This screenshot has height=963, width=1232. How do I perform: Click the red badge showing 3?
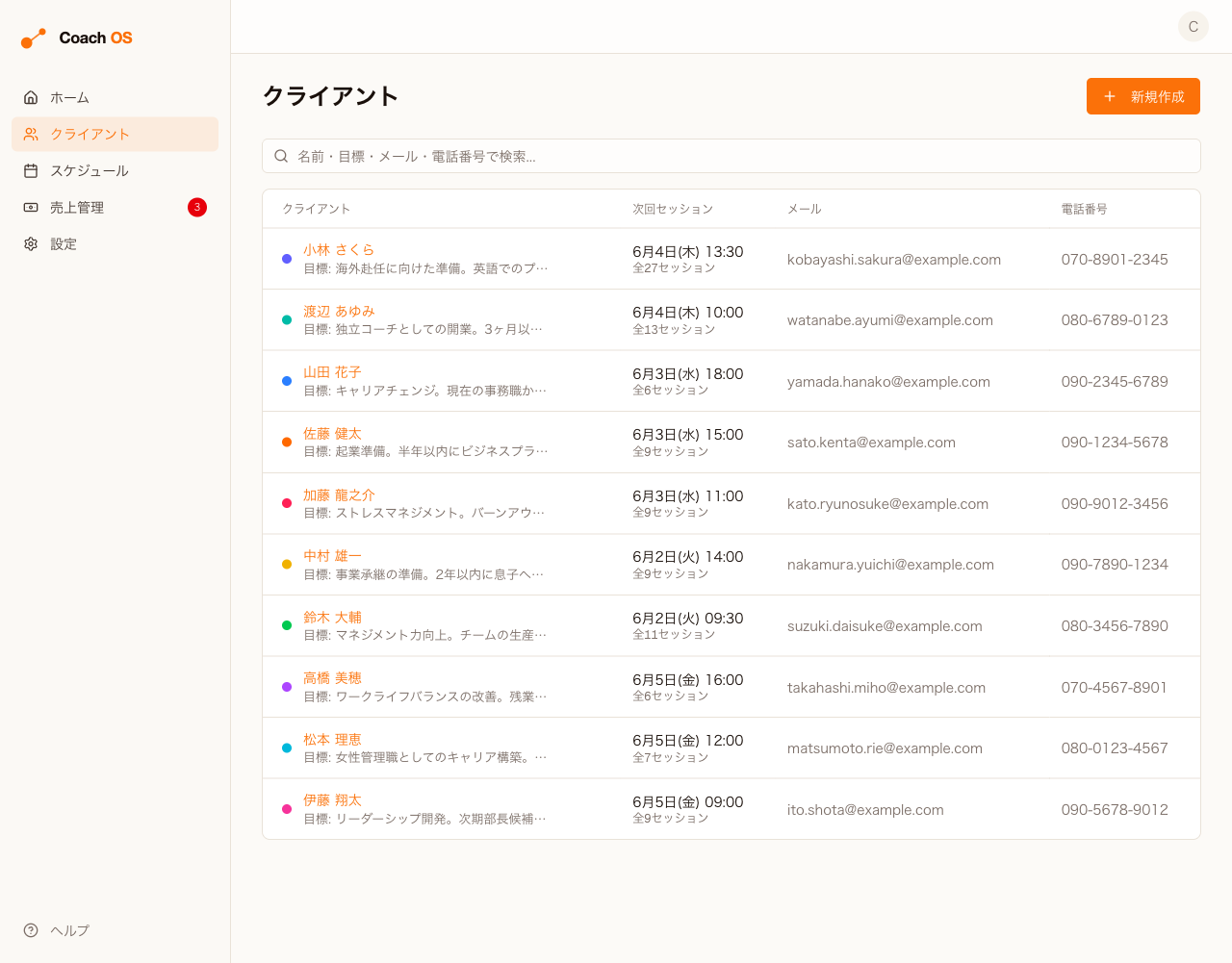pyautogui.click(x=197, y=207)
